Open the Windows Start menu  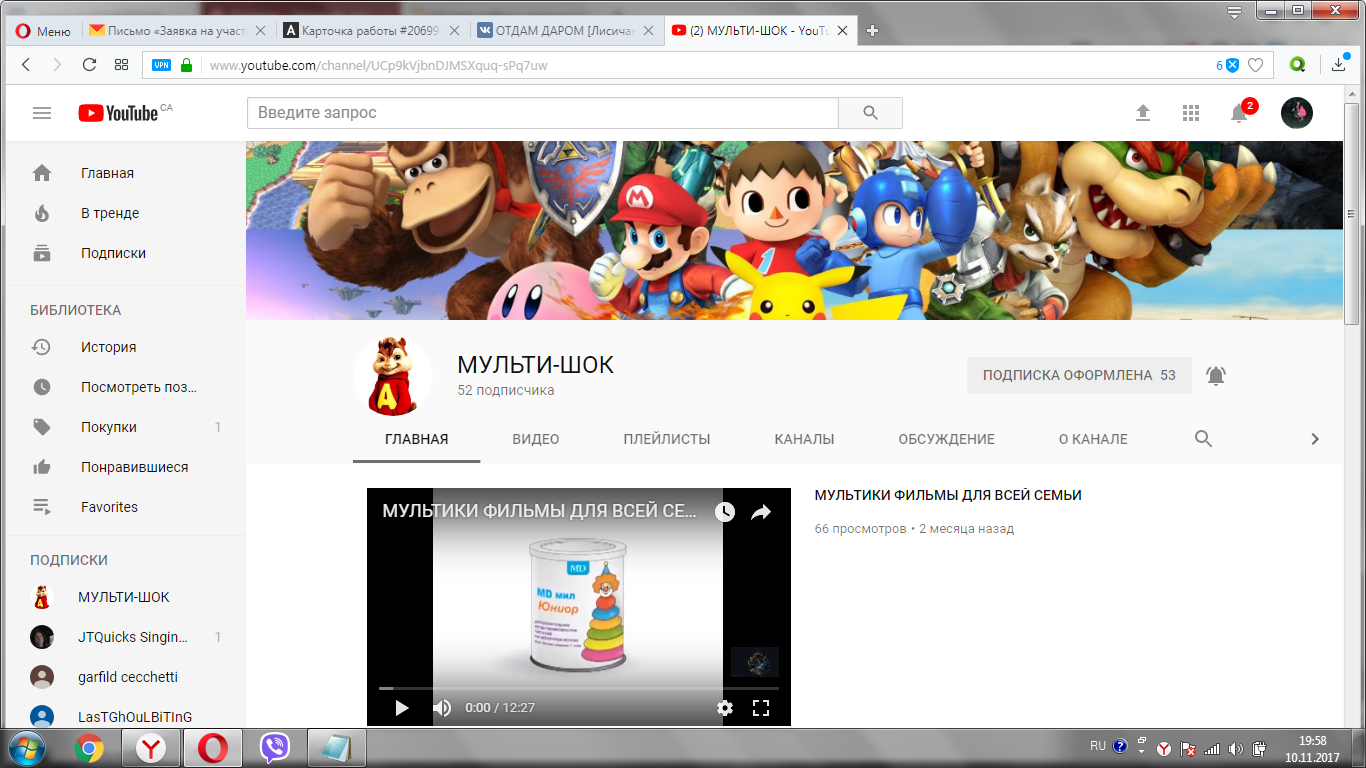27,747
